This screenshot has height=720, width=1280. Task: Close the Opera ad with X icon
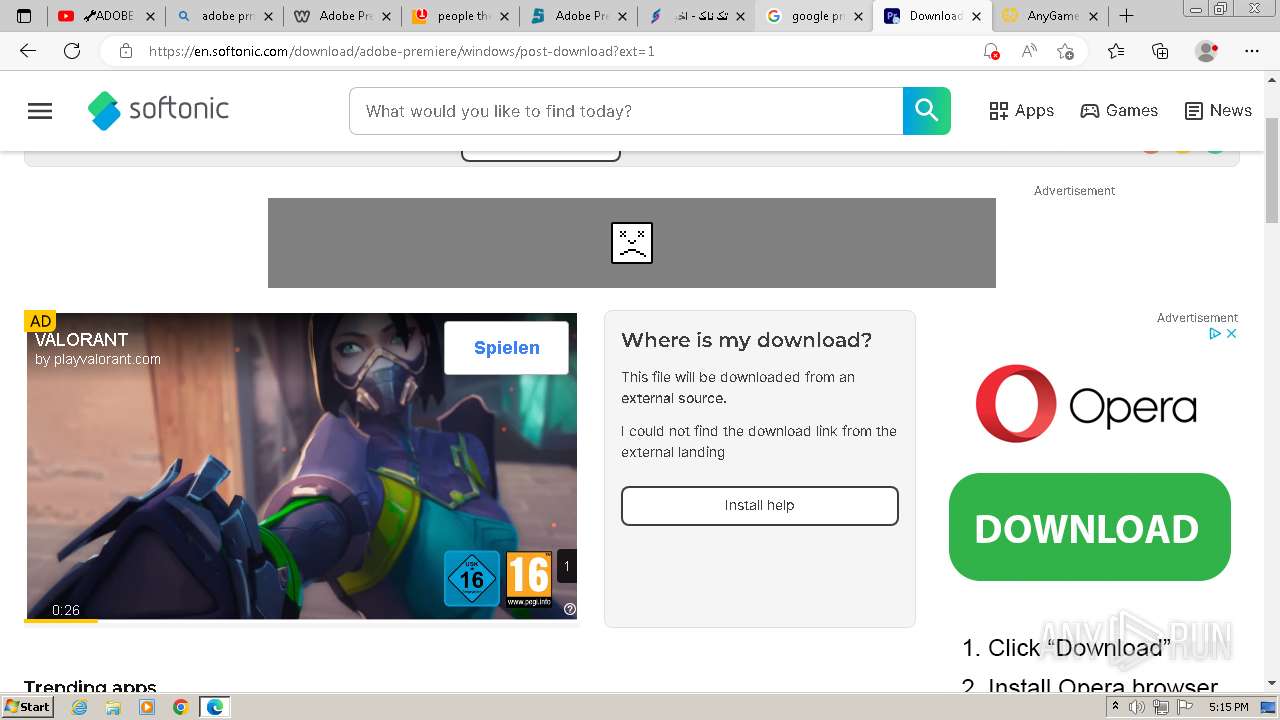(1232, 334)
